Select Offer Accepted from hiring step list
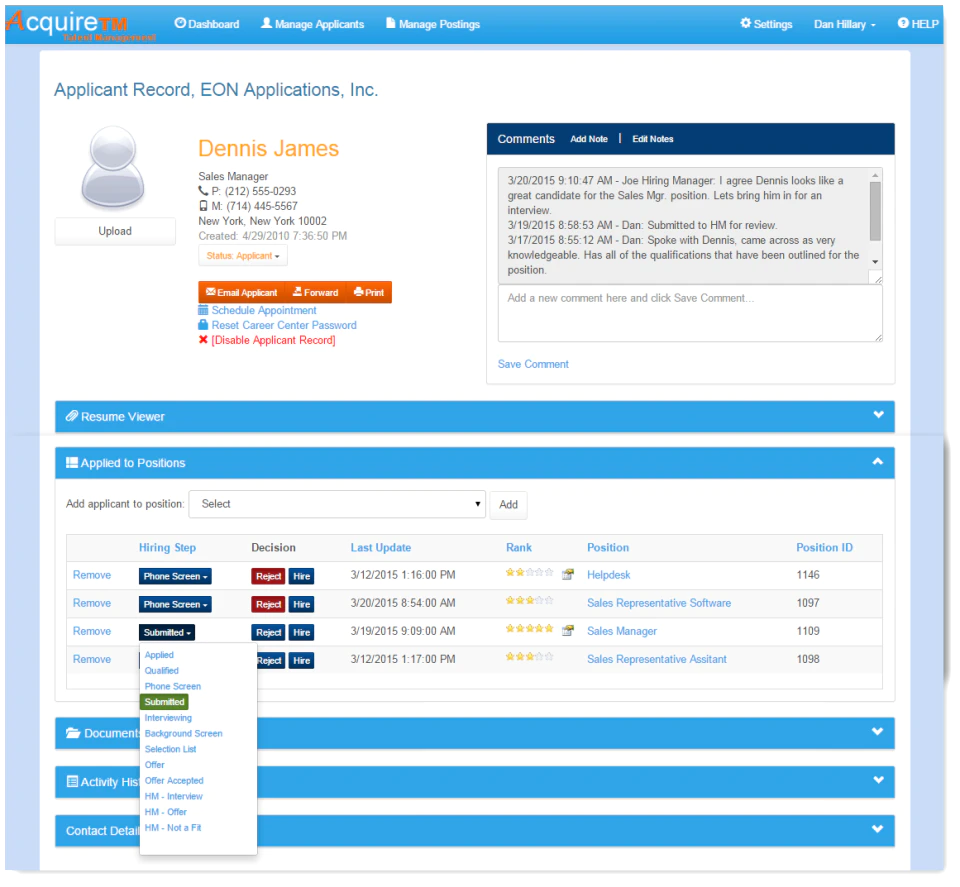 pos(174,781)
